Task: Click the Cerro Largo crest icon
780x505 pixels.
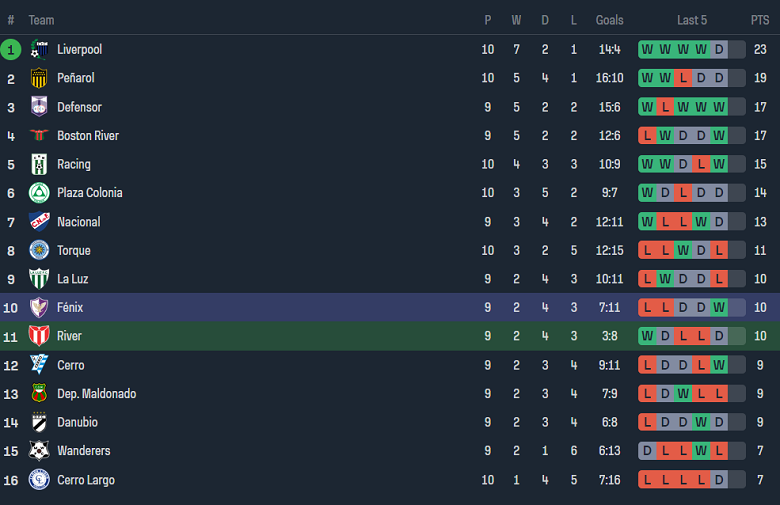Action: tap(39, 480)
